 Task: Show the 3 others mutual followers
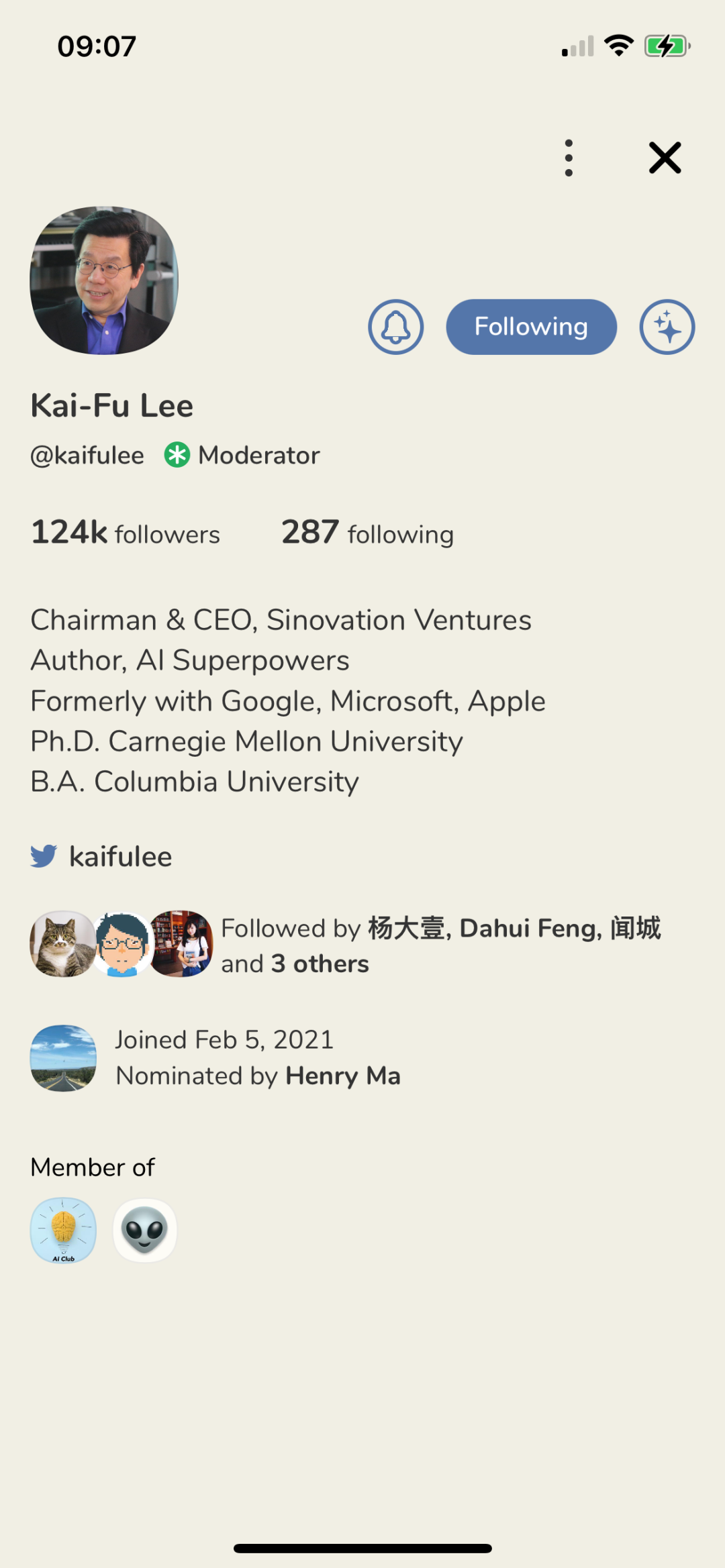pos(320,964)
